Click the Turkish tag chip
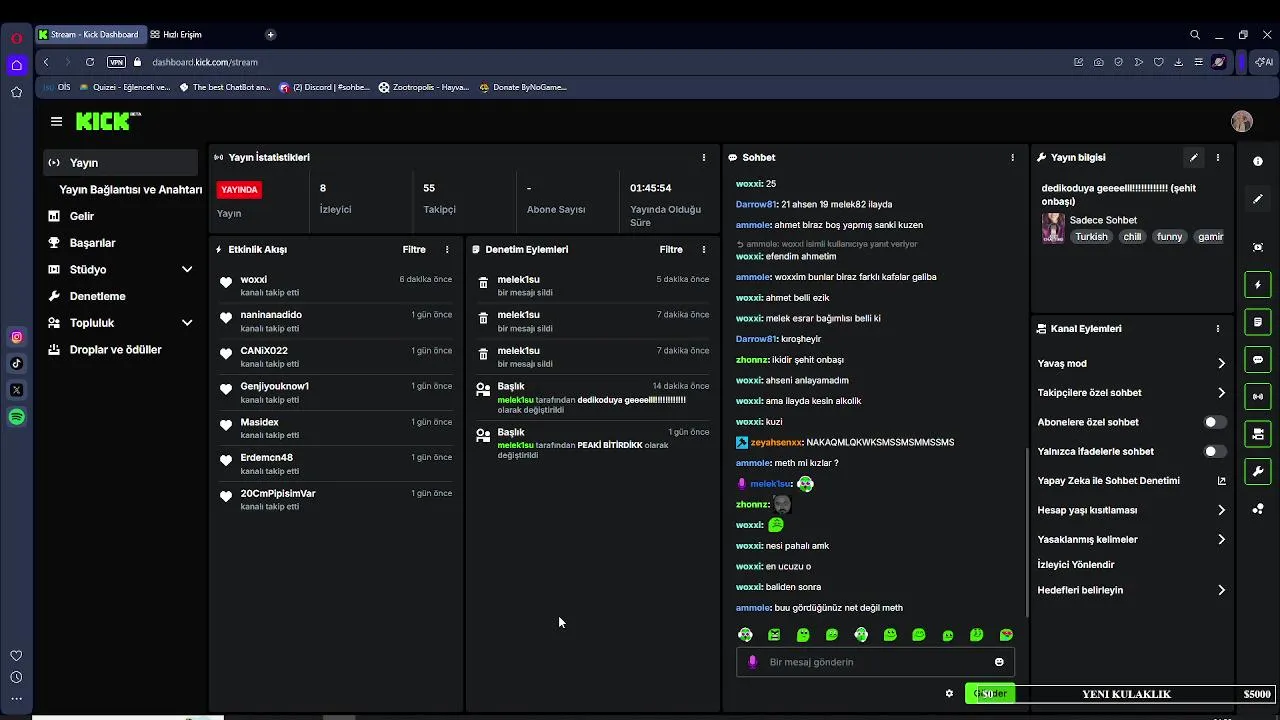This screenshot has width=1280, height=720. point(1091,237)
